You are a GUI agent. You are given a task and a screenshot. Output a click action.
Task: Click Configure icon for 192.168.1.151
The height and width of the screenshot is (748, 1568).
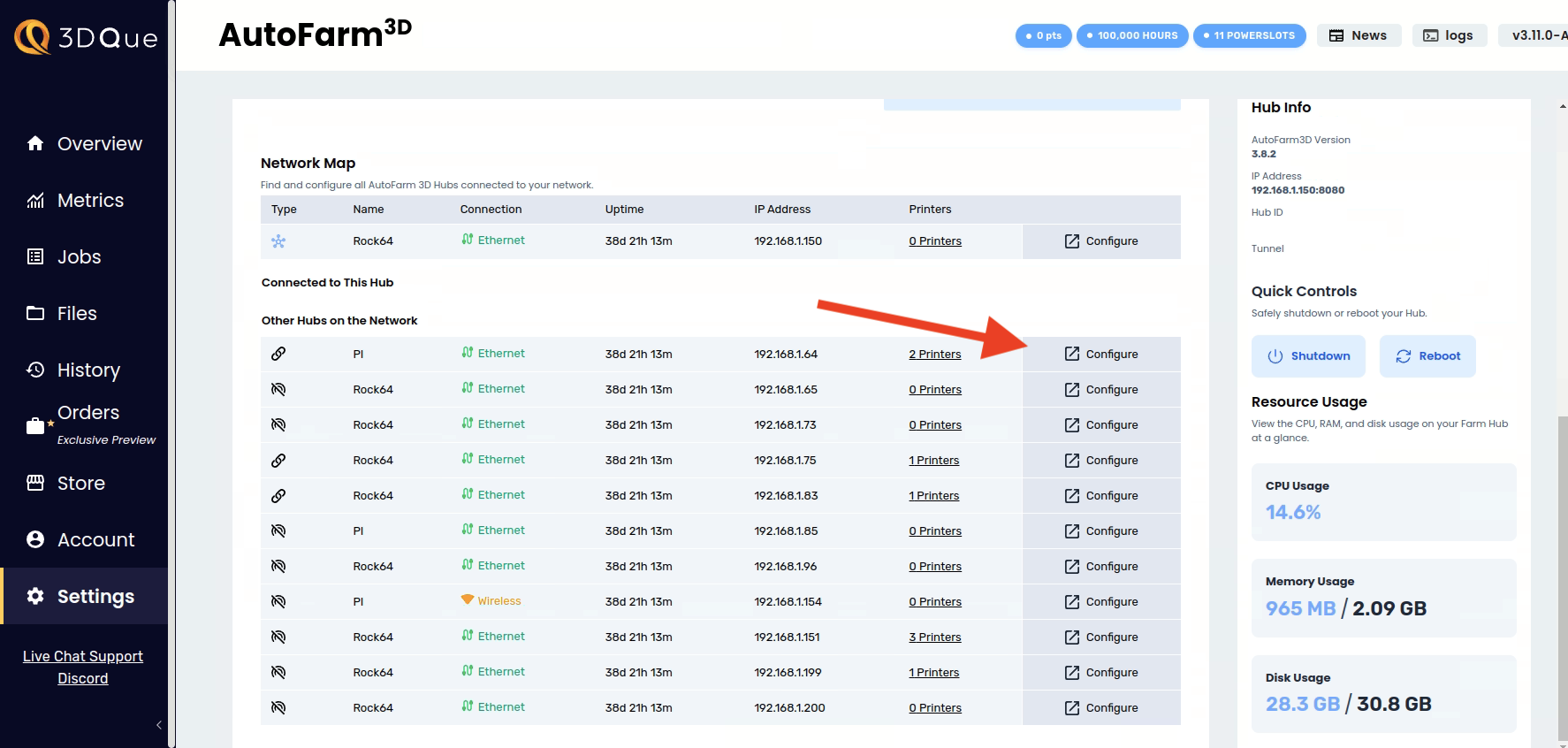1072,637
